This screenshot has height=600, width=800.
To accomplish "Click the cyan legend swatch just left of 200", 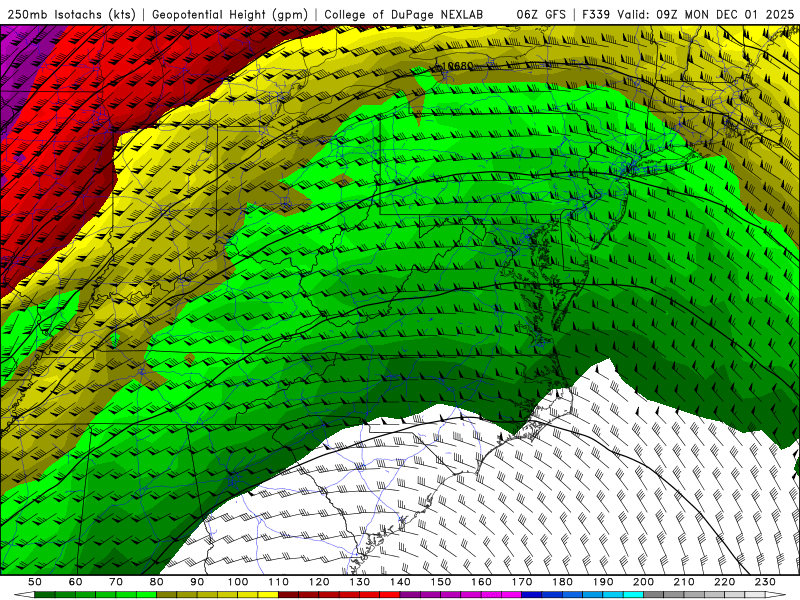I will tap(633, 595).
